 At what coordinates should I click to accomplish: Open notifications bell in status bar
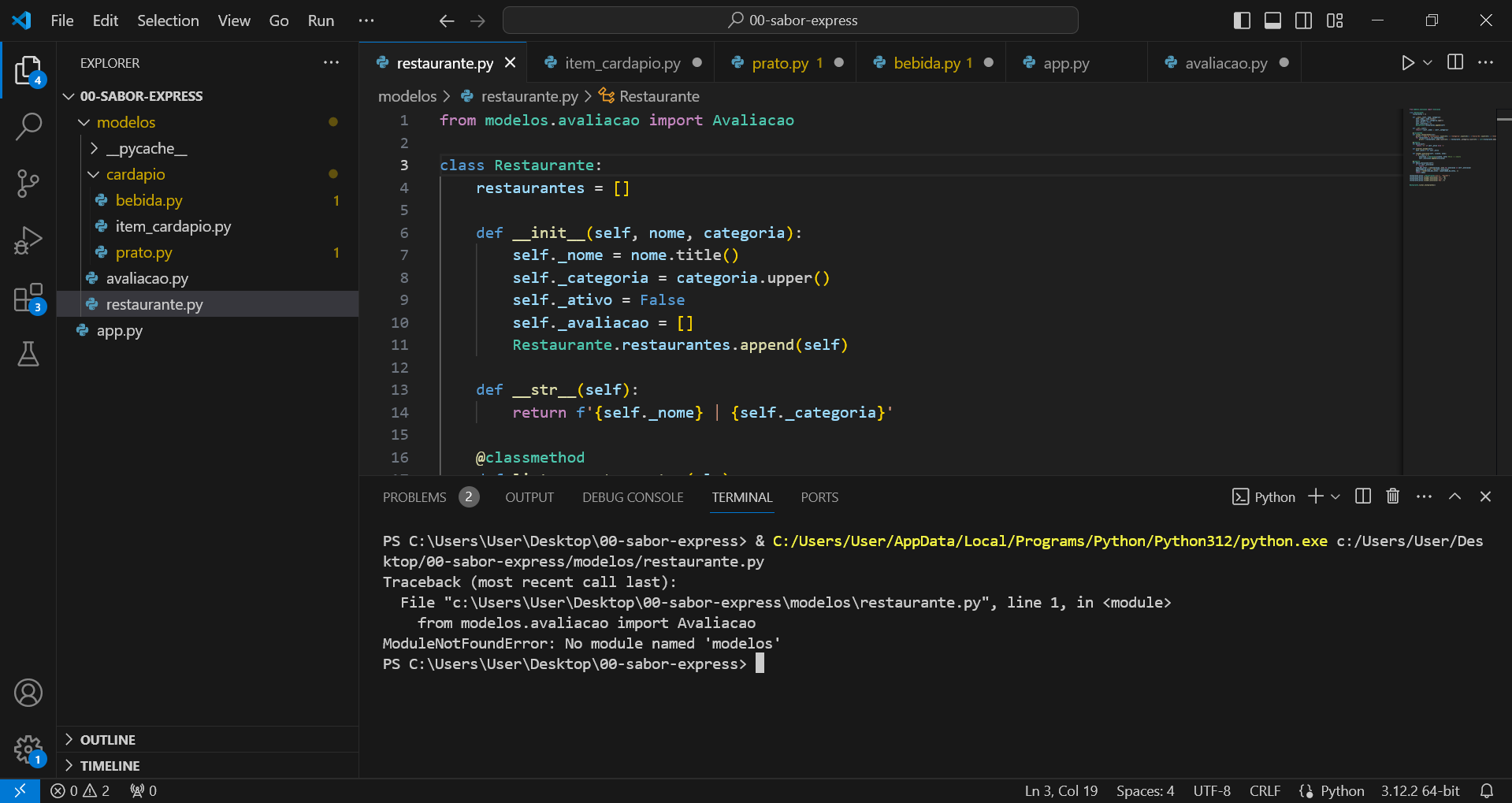(1487, 790)
